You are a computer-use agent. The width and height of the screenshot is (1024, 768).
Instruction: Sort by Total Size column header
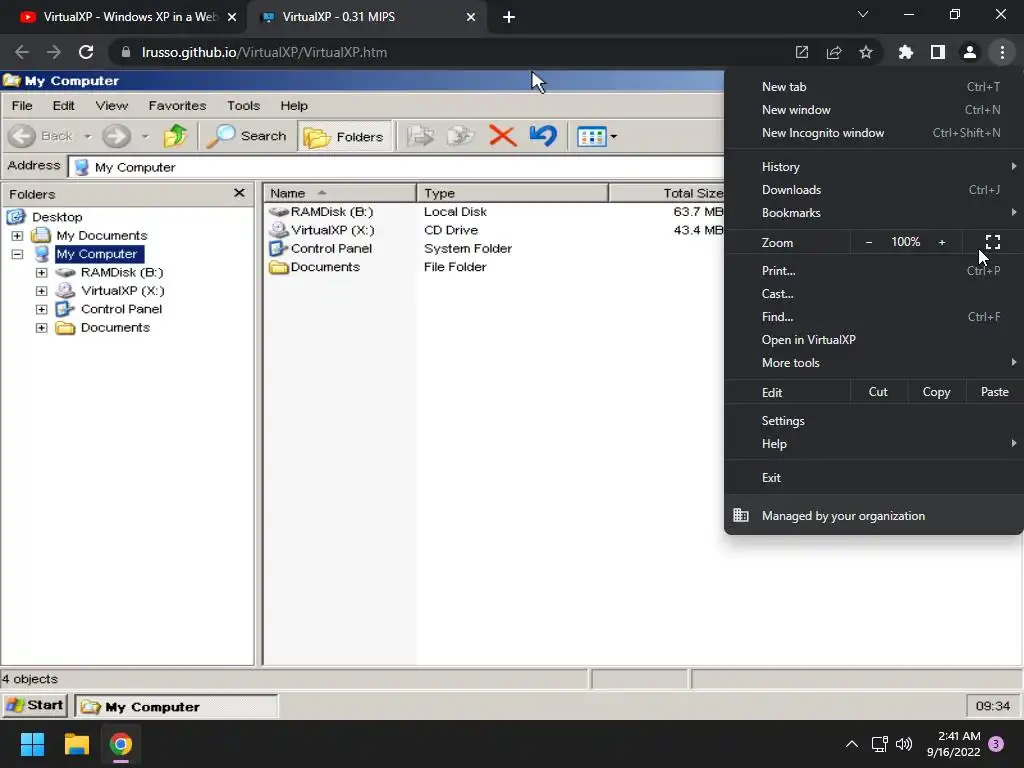(667, 193)
